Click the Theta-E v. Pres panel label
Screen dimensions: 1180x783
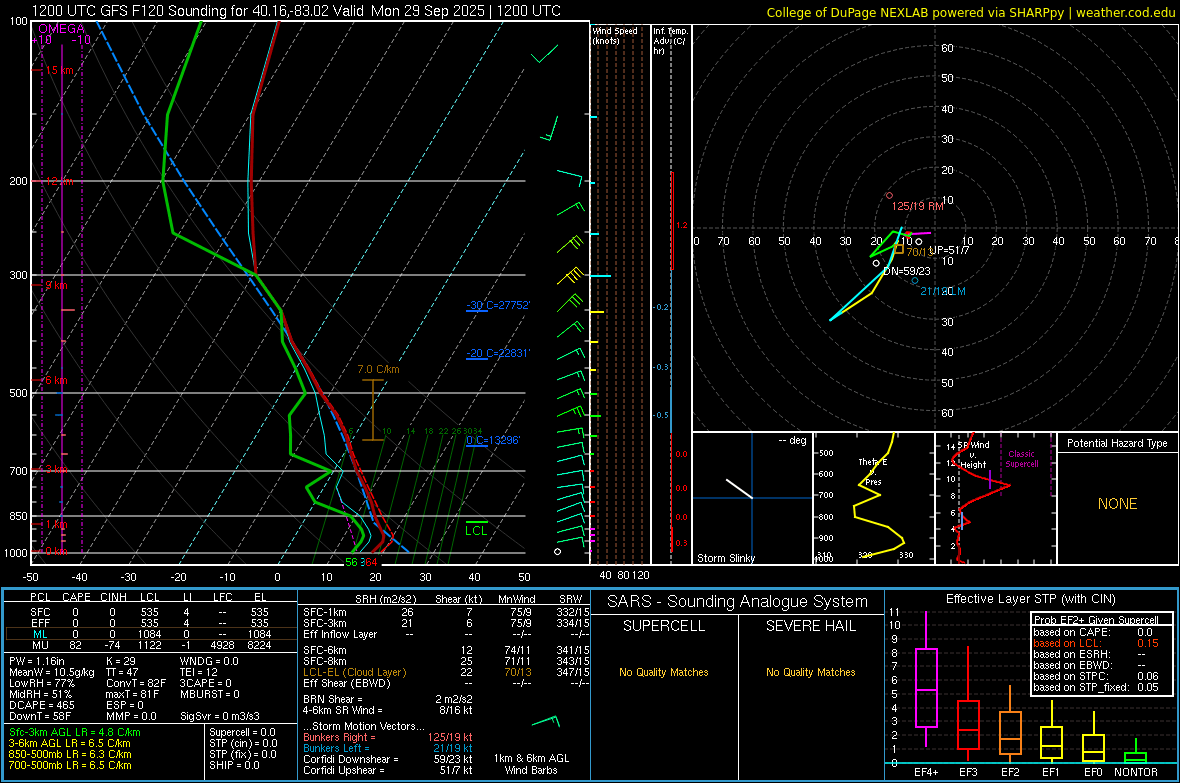point(873,471)
